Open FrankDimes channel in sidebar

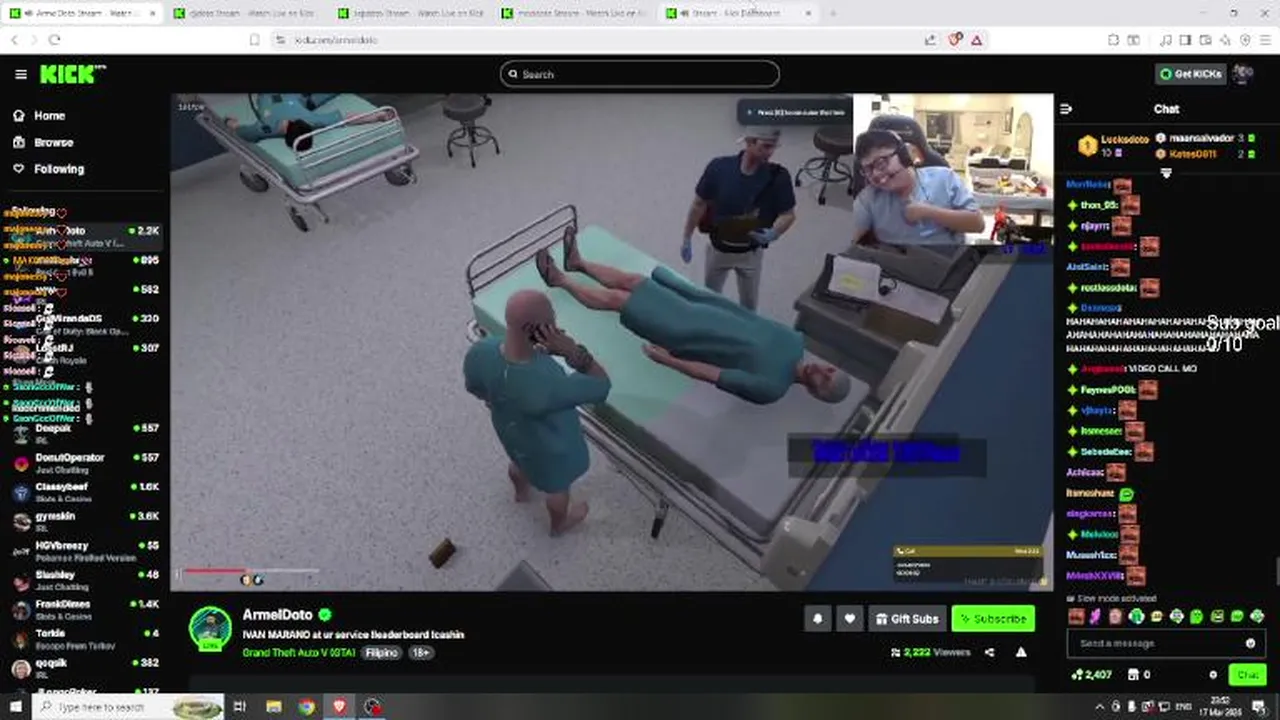point(85,609)
